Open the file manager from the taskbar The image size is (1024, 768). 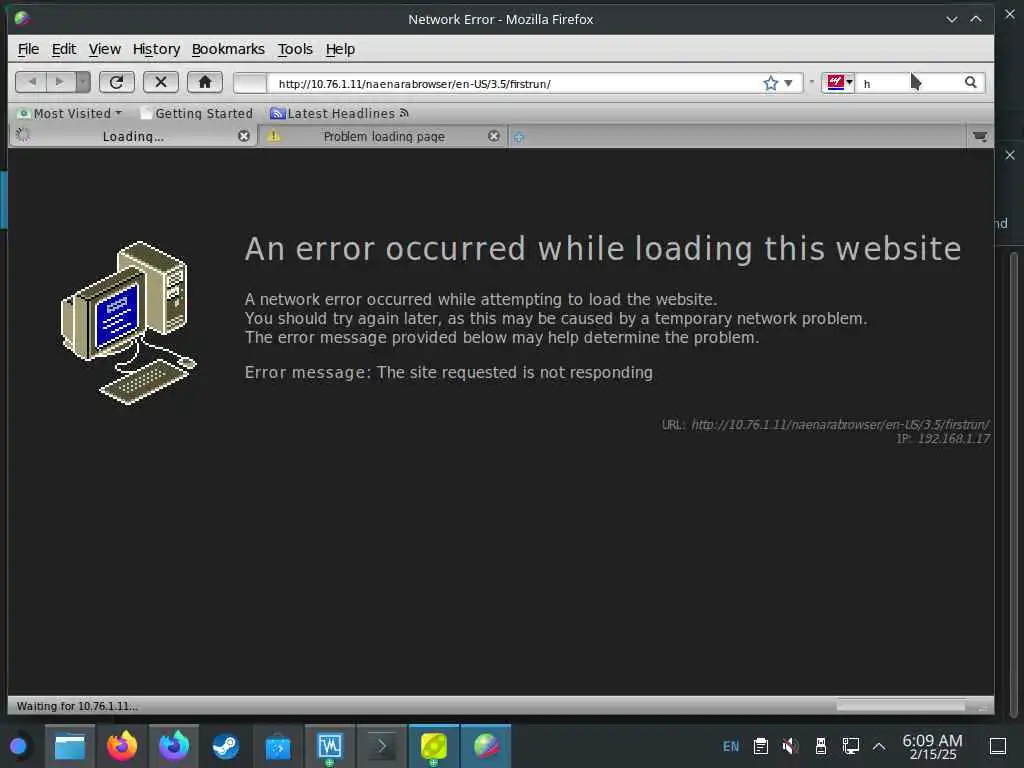[x=70, y=746]
